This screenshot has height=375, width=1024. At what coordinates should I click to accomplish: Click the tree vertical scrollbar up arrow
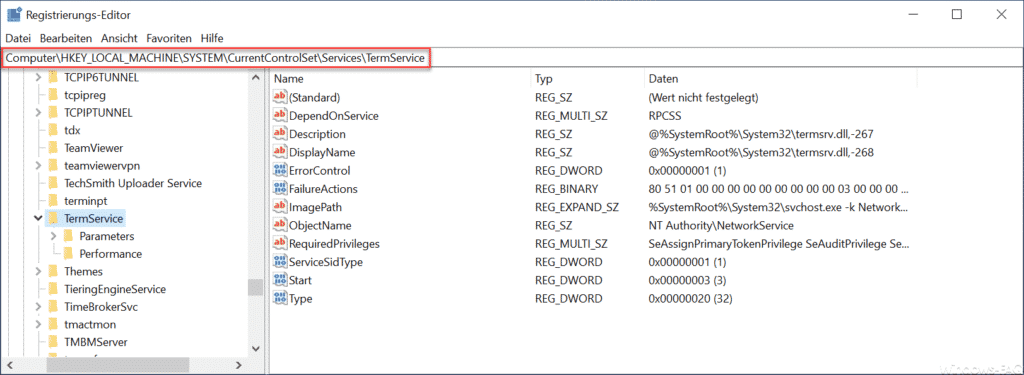[x=255, y=77]
